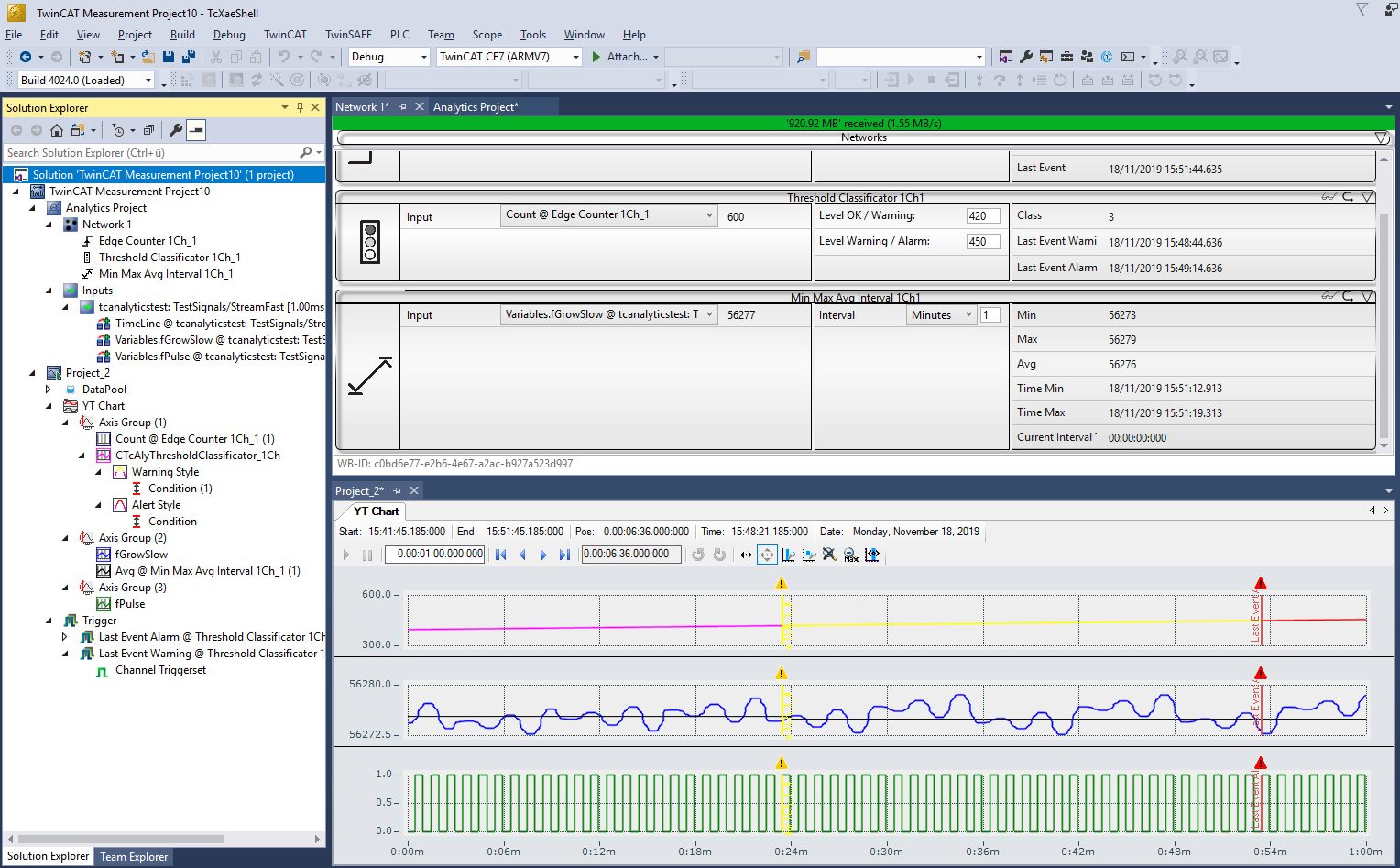Image resolution: width=1400 pixels, height=868 pixels.
Task: Toggle the panning mode button in chart toolbar
Action: pyautogui.click(x=767, y=555)
